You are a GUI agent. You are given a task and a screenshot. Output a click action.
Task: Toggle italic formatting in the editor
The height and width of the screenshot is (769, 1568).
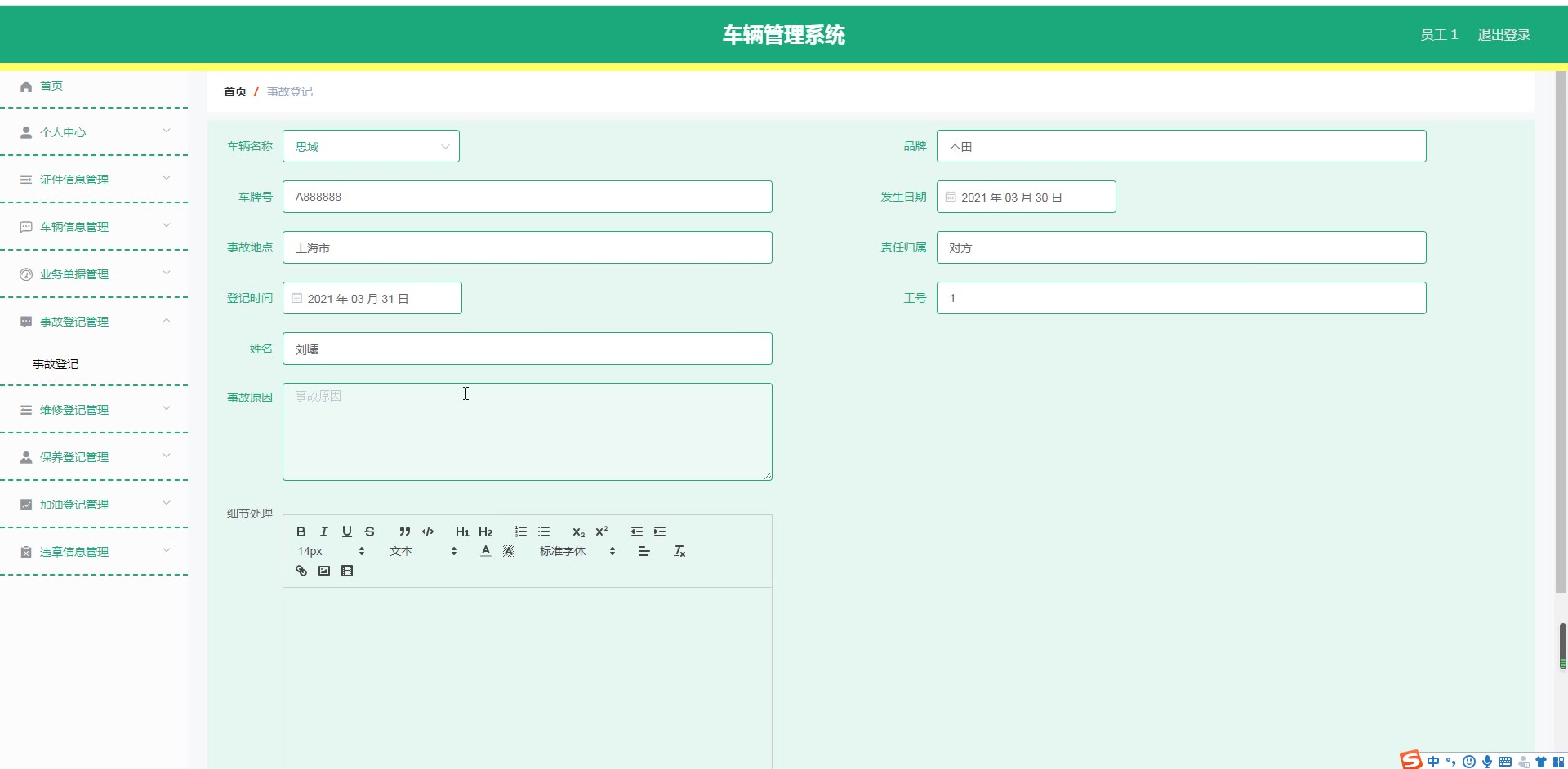323,531
